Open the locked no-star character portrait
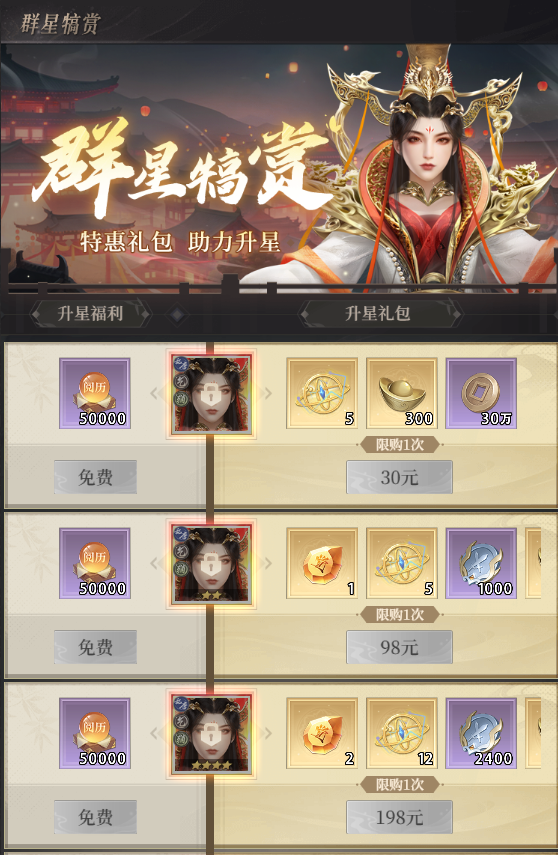The image size is (558, 855). pos(211,394)
